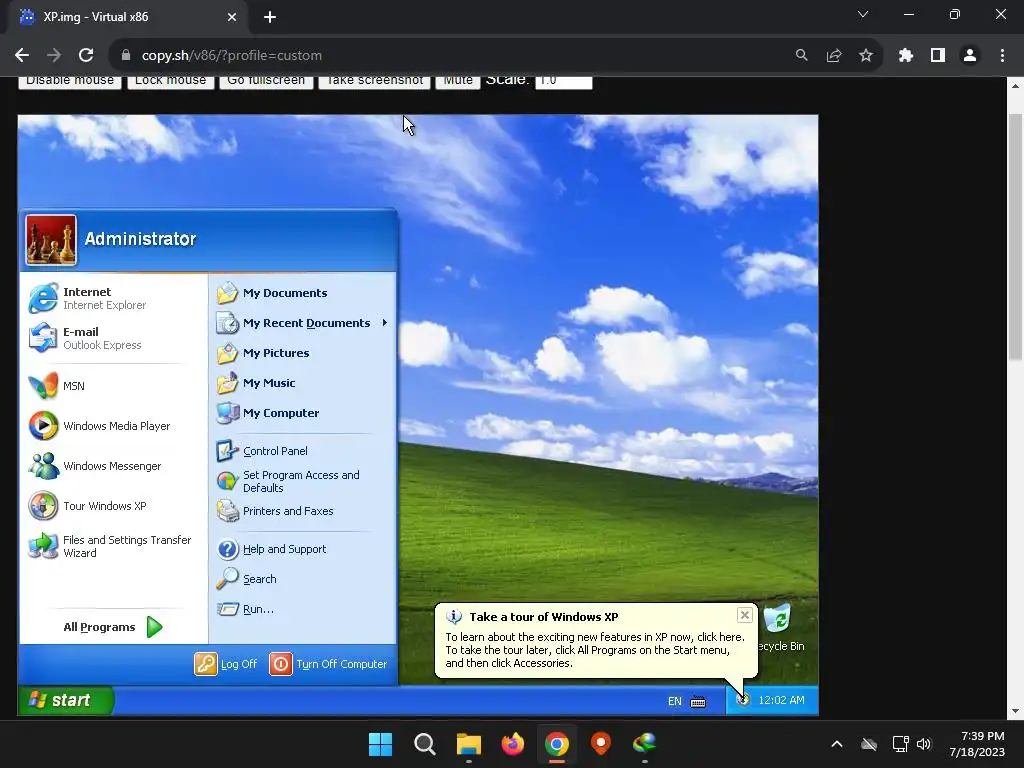
Task: Click the Administrator chess user picture
Action: [51, 240]
